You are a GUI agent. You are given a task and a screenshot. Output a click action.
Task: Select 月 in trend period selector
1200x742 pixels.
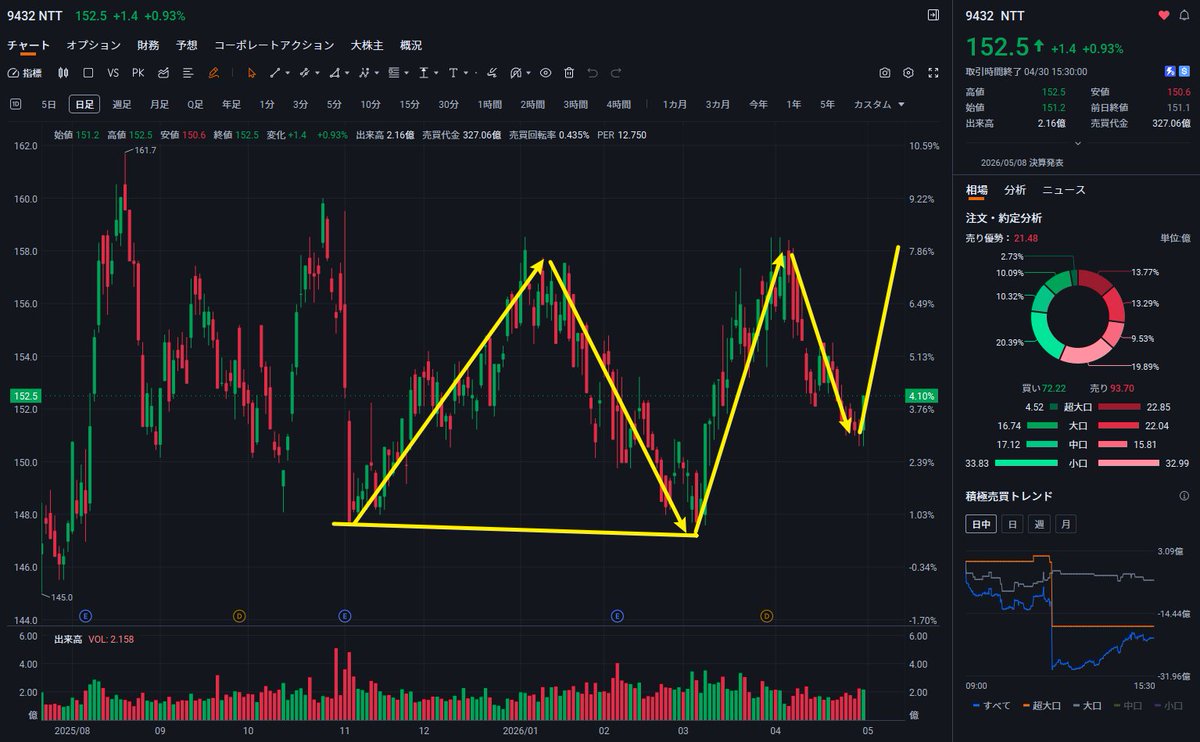(x=1067, y=524)
